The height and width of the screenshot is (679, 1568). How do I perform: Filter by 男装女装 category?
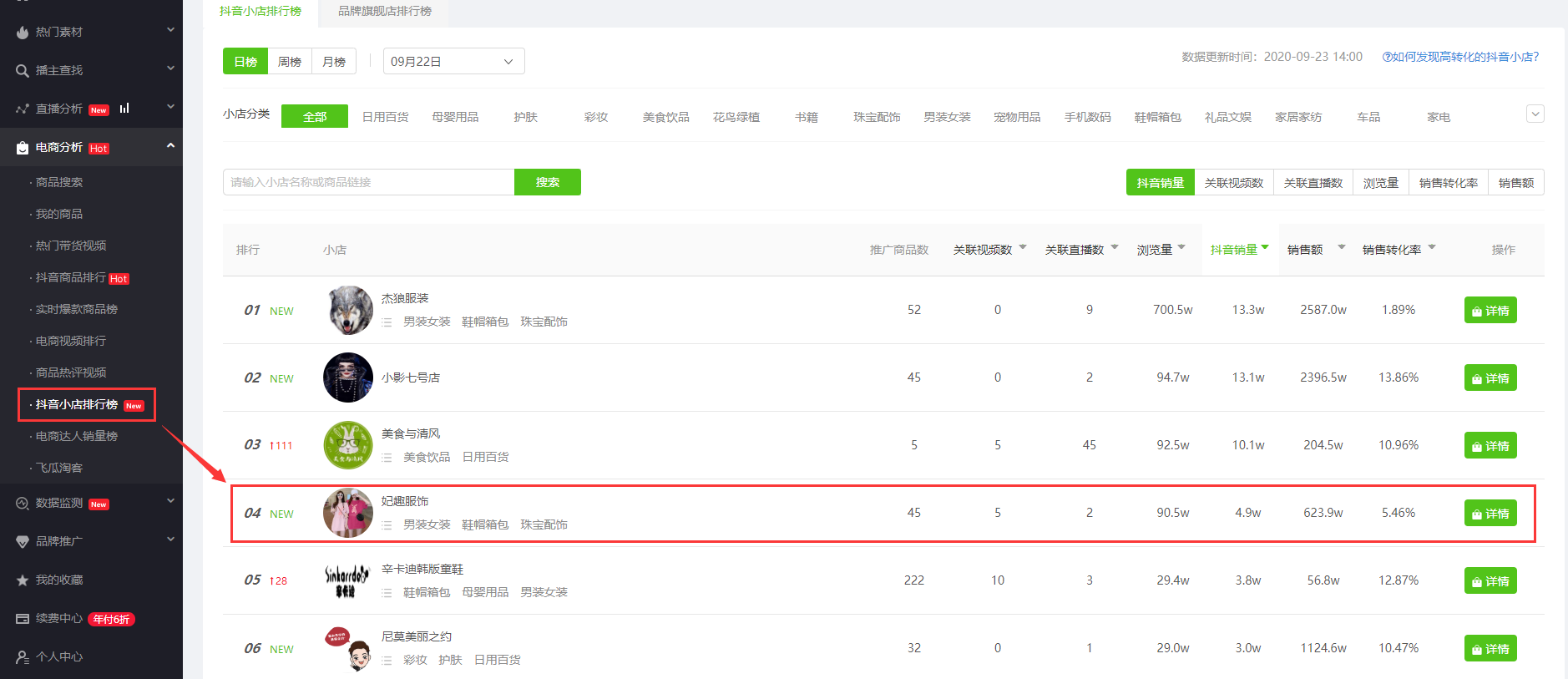947,117
